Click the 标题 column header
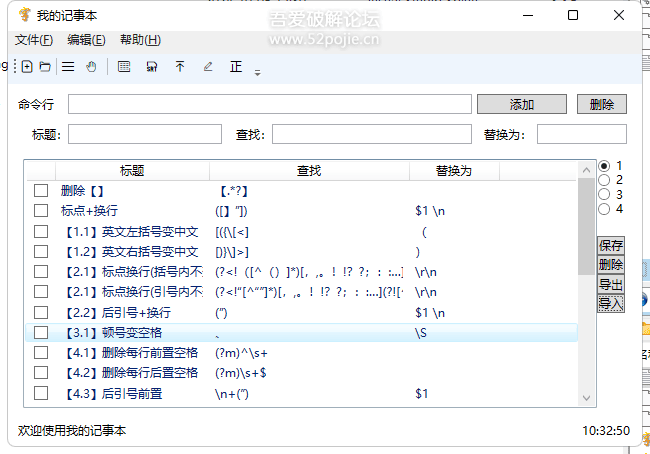The width and height of the screenshot is (650, 454). [x=132, y=171]
